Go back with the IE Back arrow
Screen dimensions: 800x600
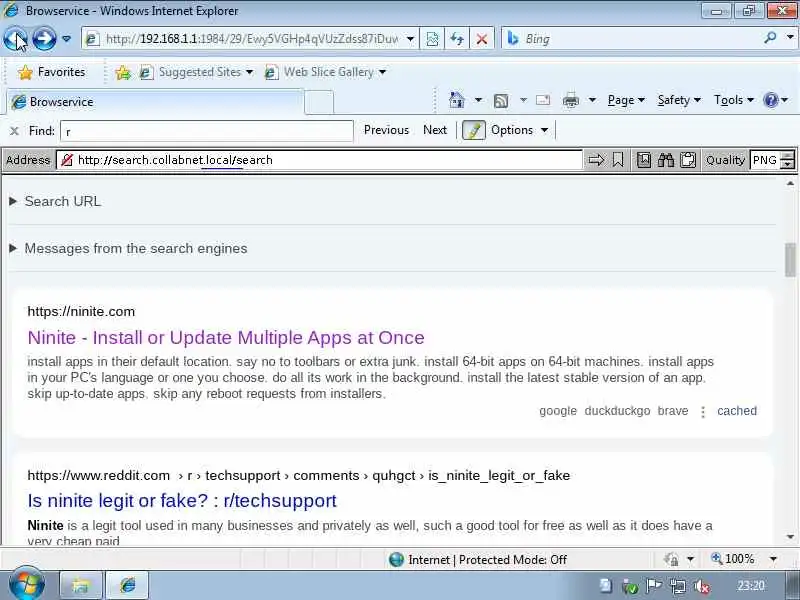pyautogui.click(x=15, y=39)
